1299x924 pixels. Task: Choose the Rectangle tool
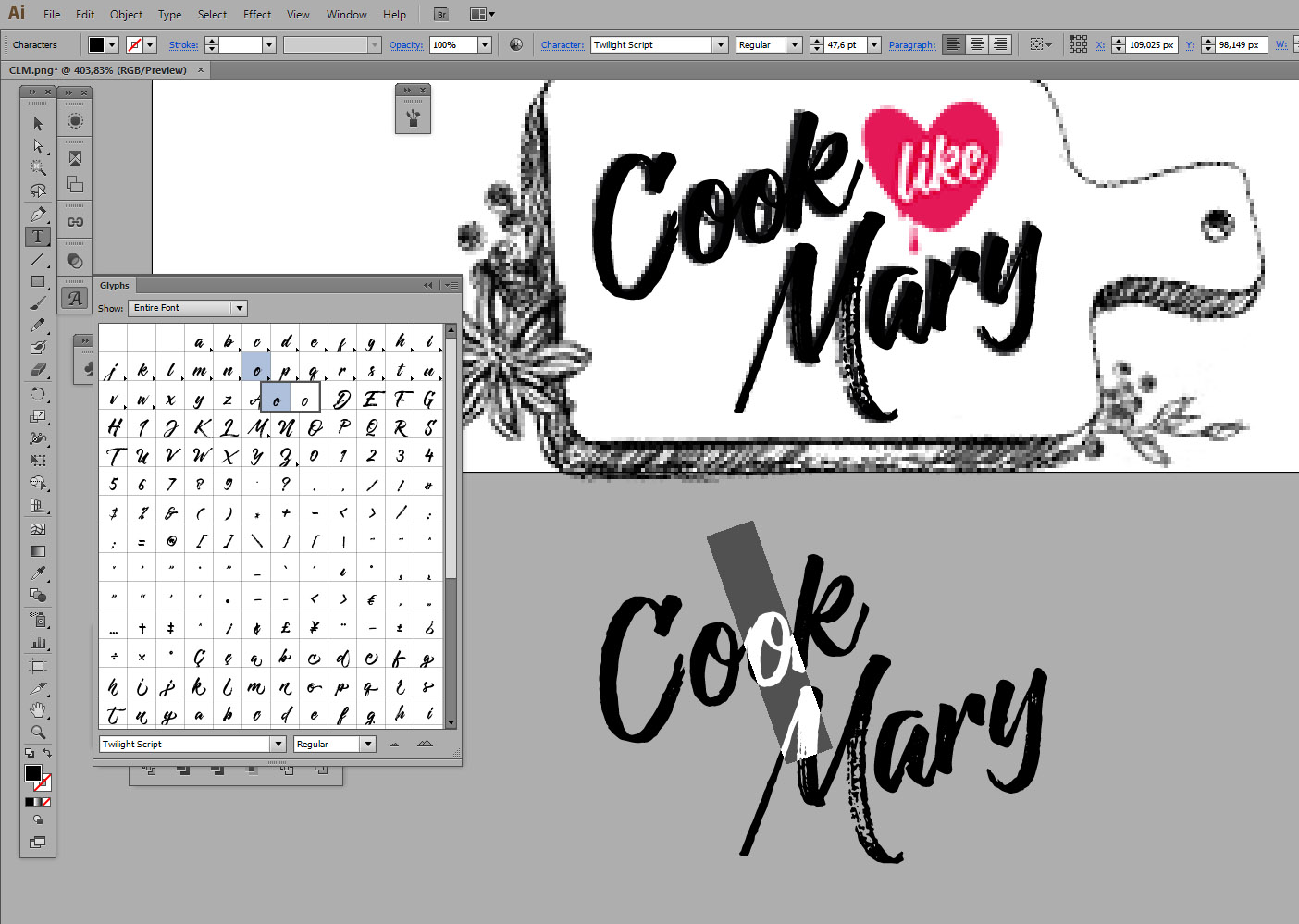pos(38,282)
